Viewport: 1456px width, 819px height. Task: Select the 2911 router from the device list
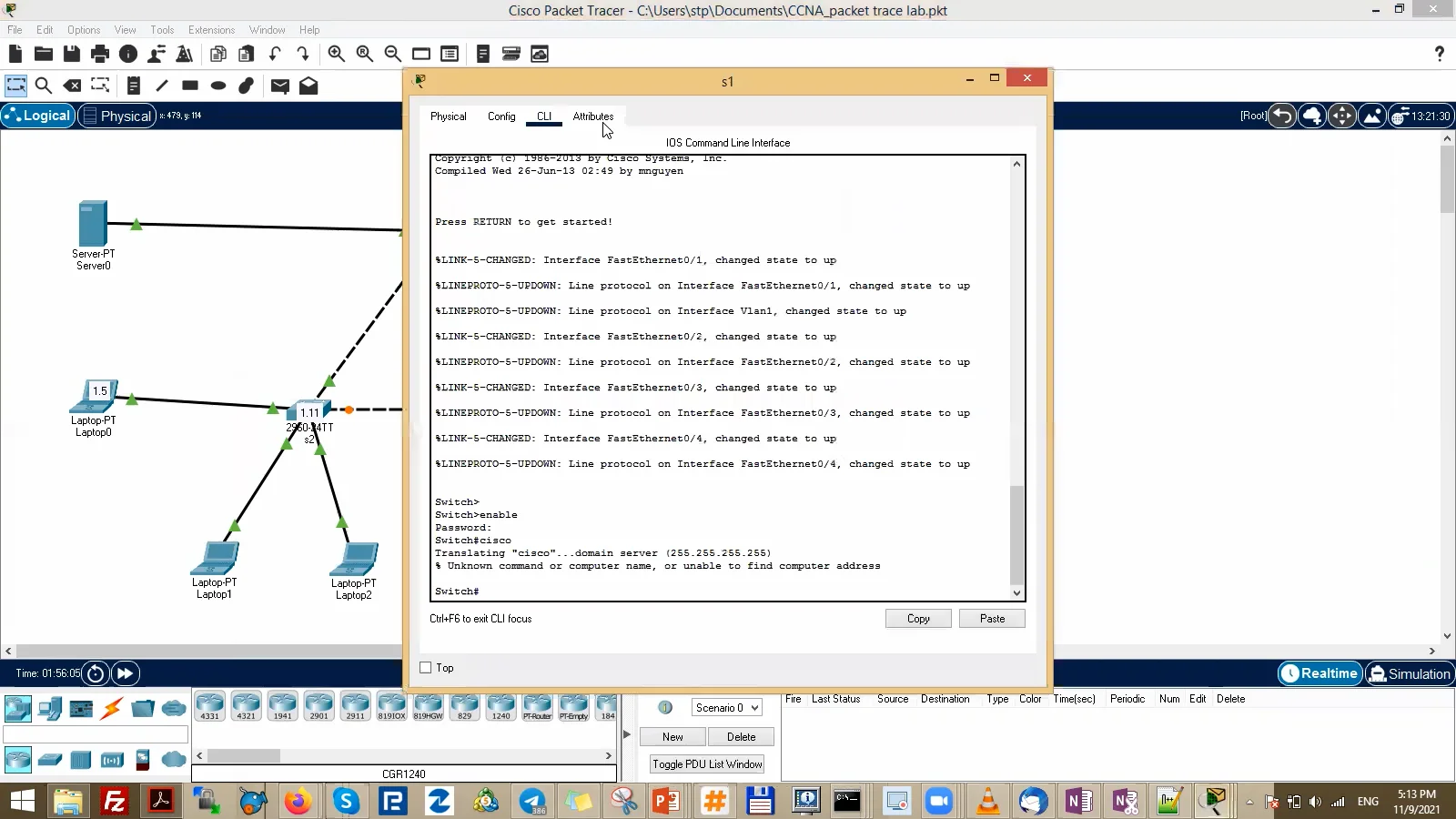pyautogui.click(x=355, y=706)
